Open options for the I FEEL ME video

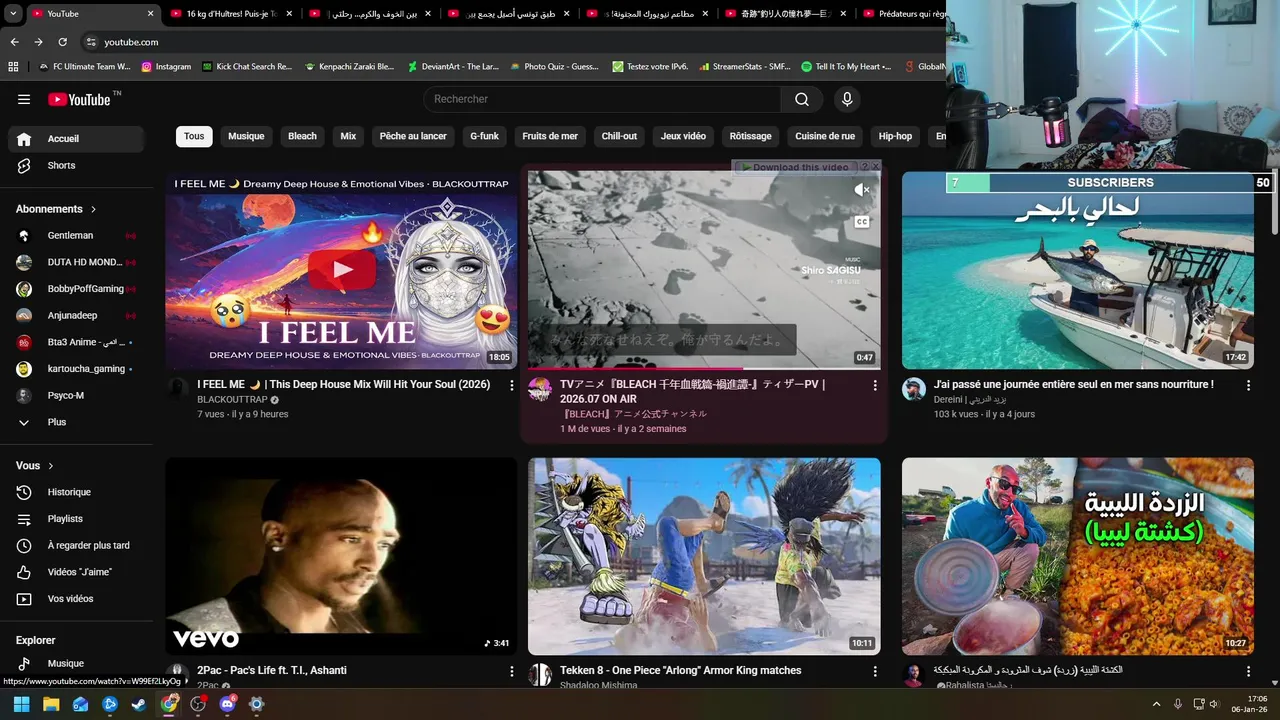click(512, 385)
